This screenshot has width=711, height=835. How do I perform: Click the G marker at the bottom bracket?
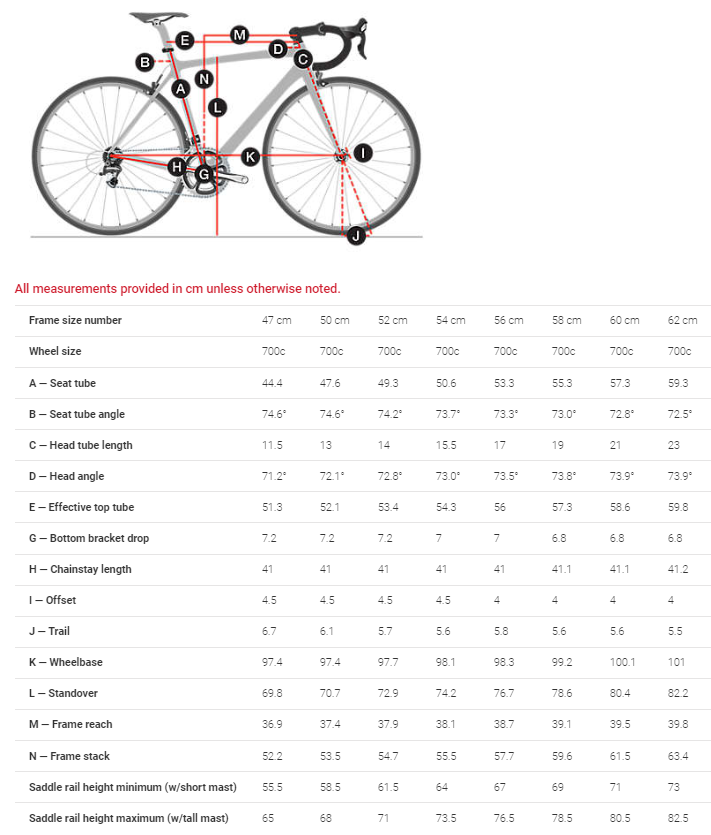(204, 175)
